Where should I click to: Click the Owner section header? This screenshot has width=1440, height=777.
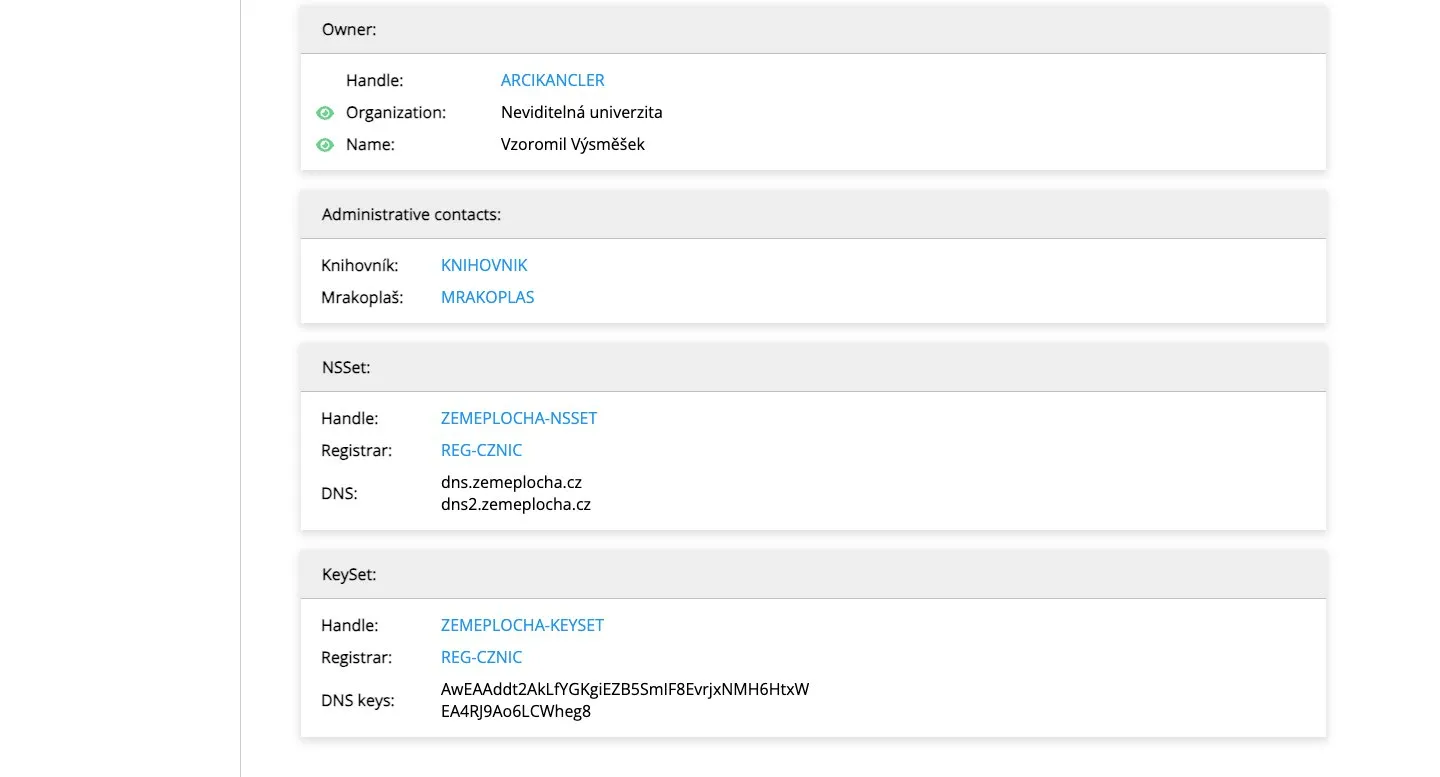(813, 30)
